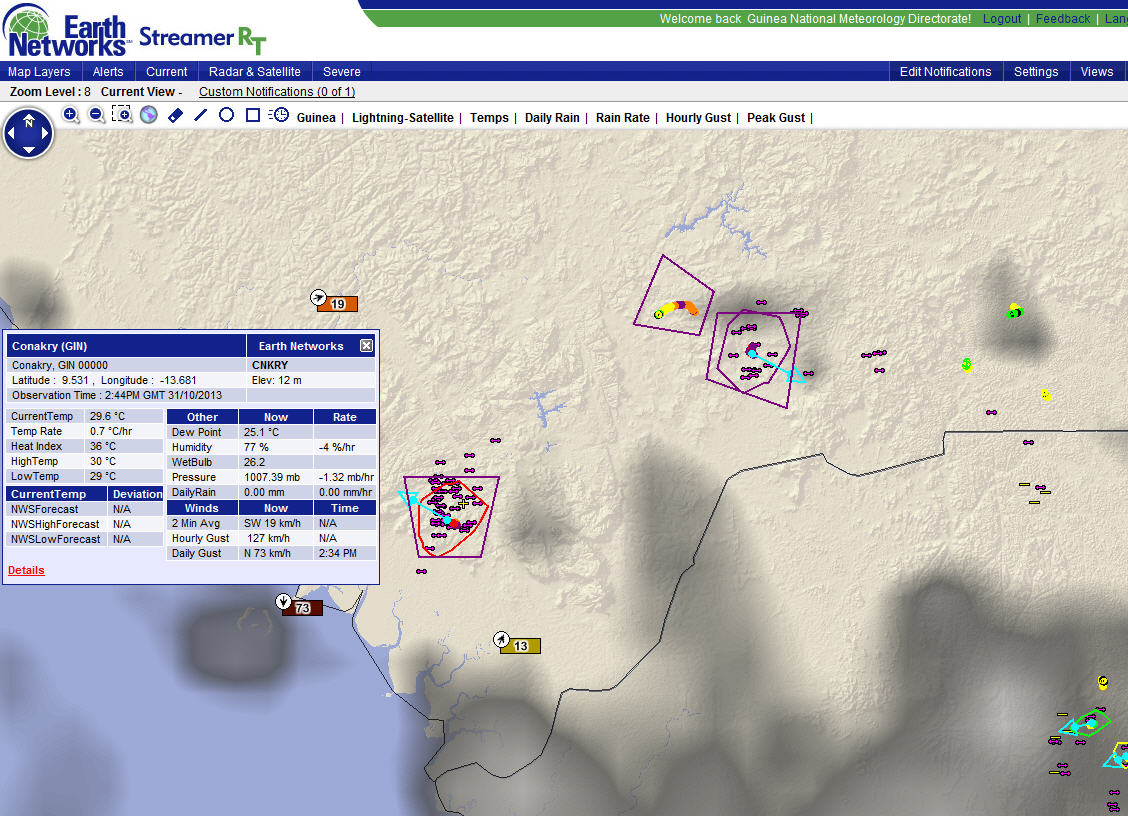Open the Severe menu
The height and width of the screenshot is (816, 1128).
click(x=342, y=71)
